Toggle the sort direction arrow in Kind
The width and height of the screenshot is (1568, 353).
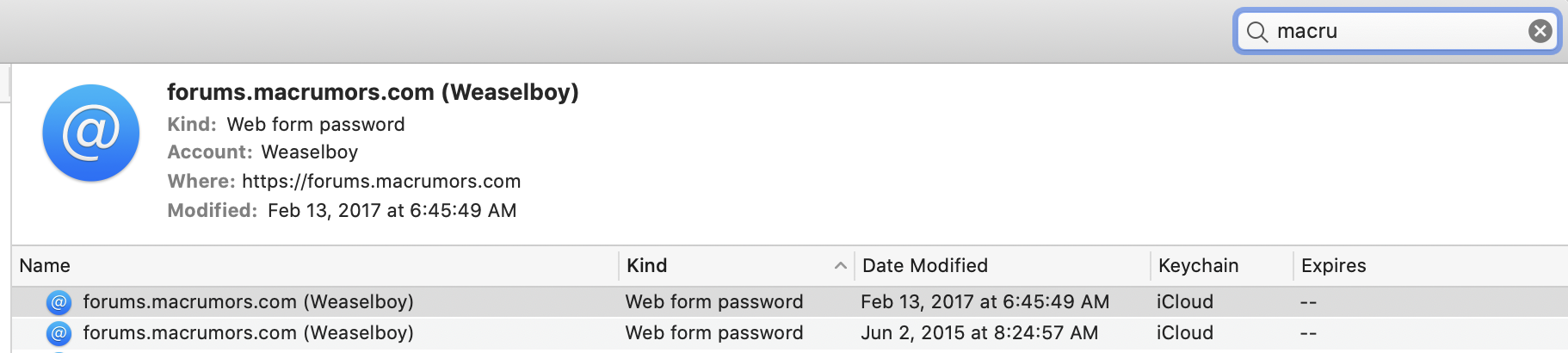pos(841,266)
